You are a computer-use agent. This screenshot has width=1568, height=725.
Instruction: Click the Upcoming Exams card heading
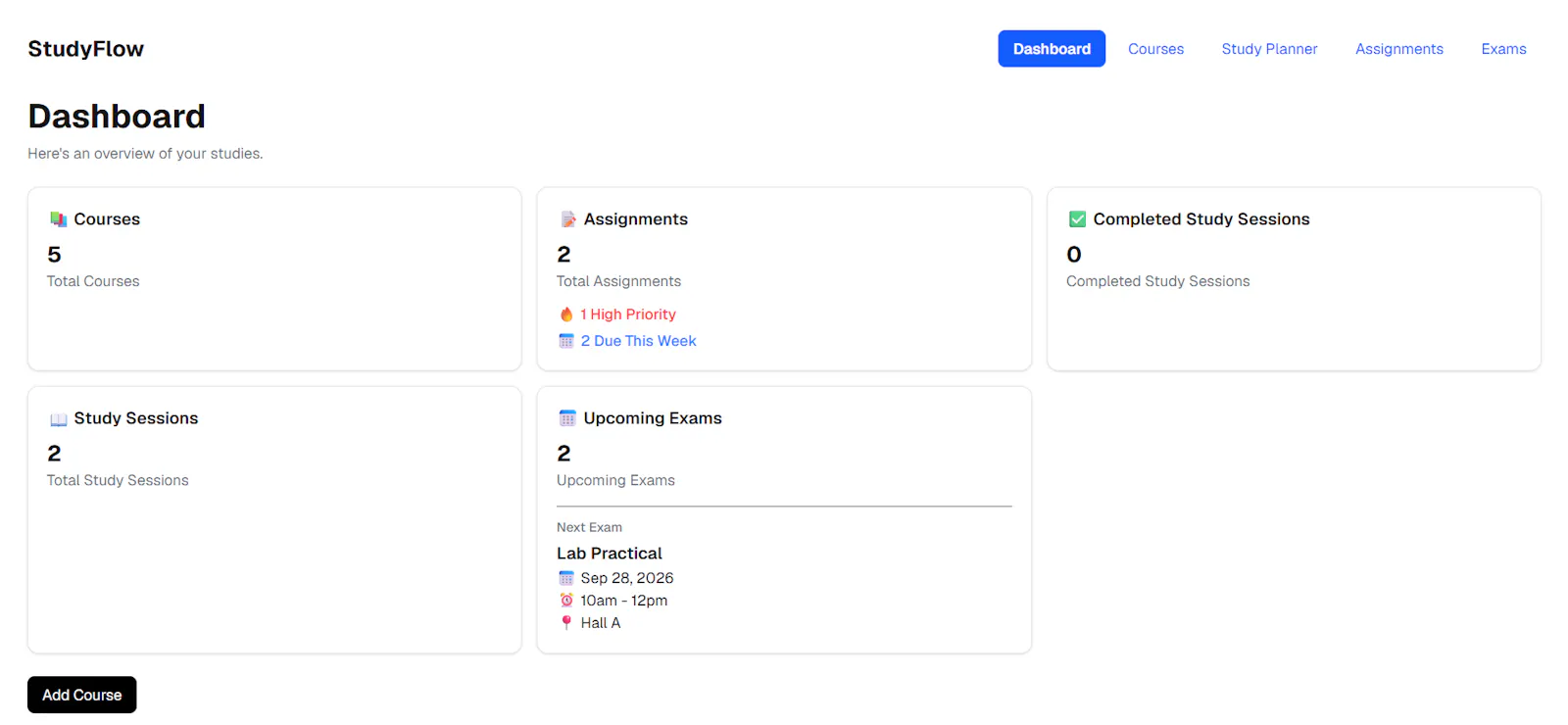[x=653, y=418]
